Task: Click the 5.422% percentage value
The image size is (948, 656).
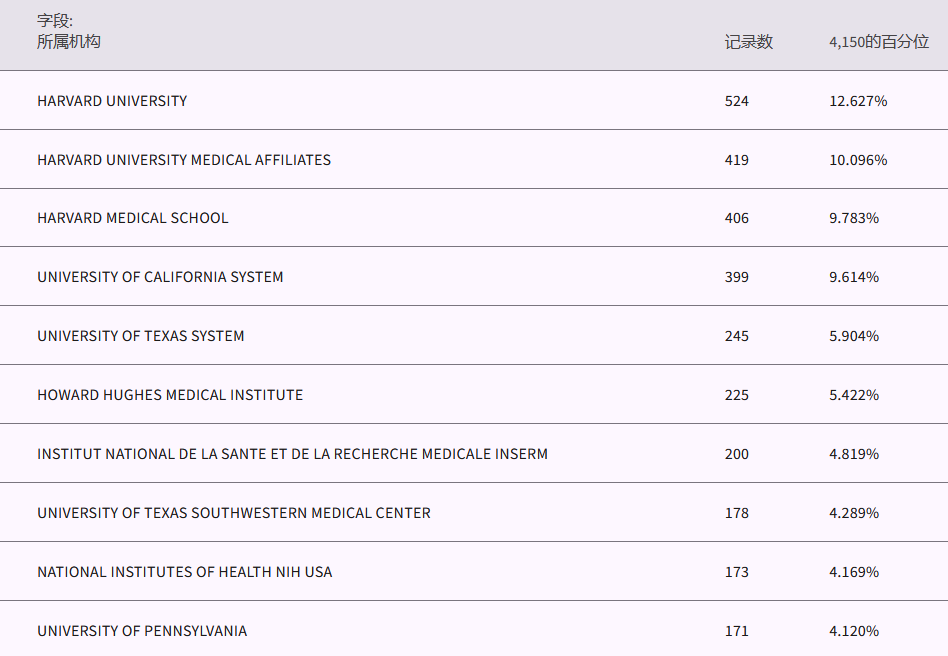Action: click(854, 395)
